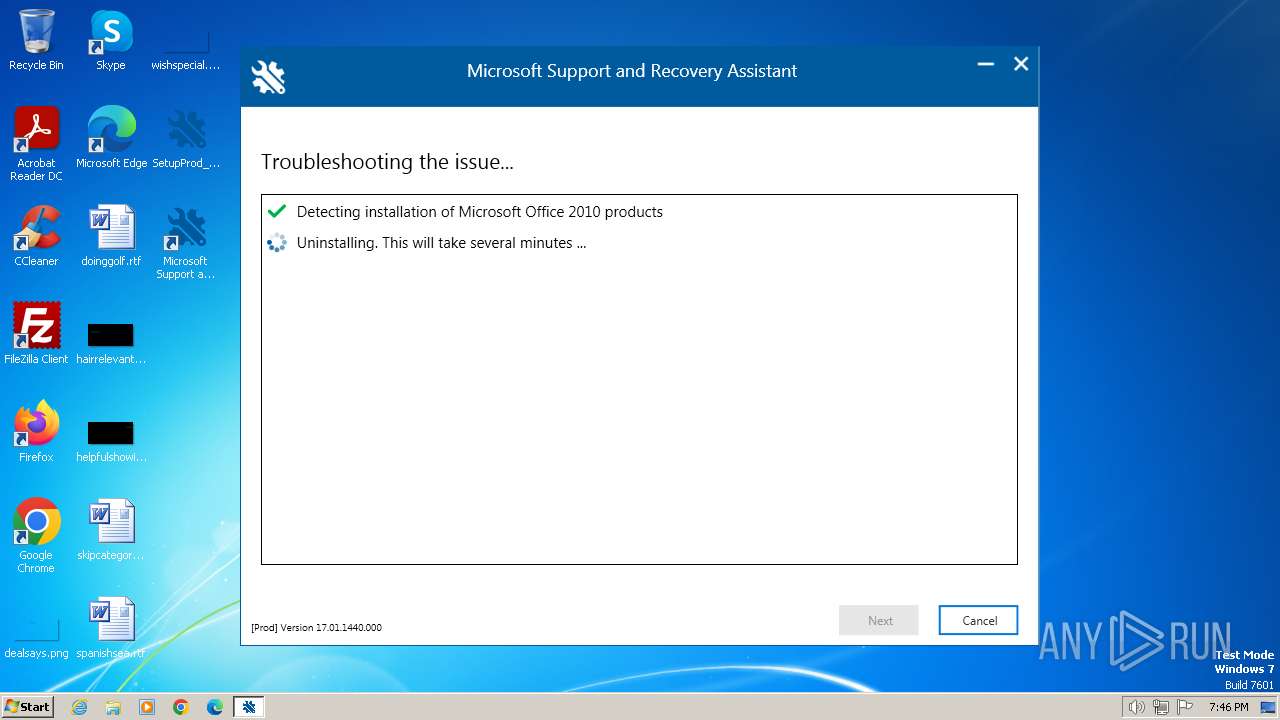Open the Start menu

(x=27, y=706)
